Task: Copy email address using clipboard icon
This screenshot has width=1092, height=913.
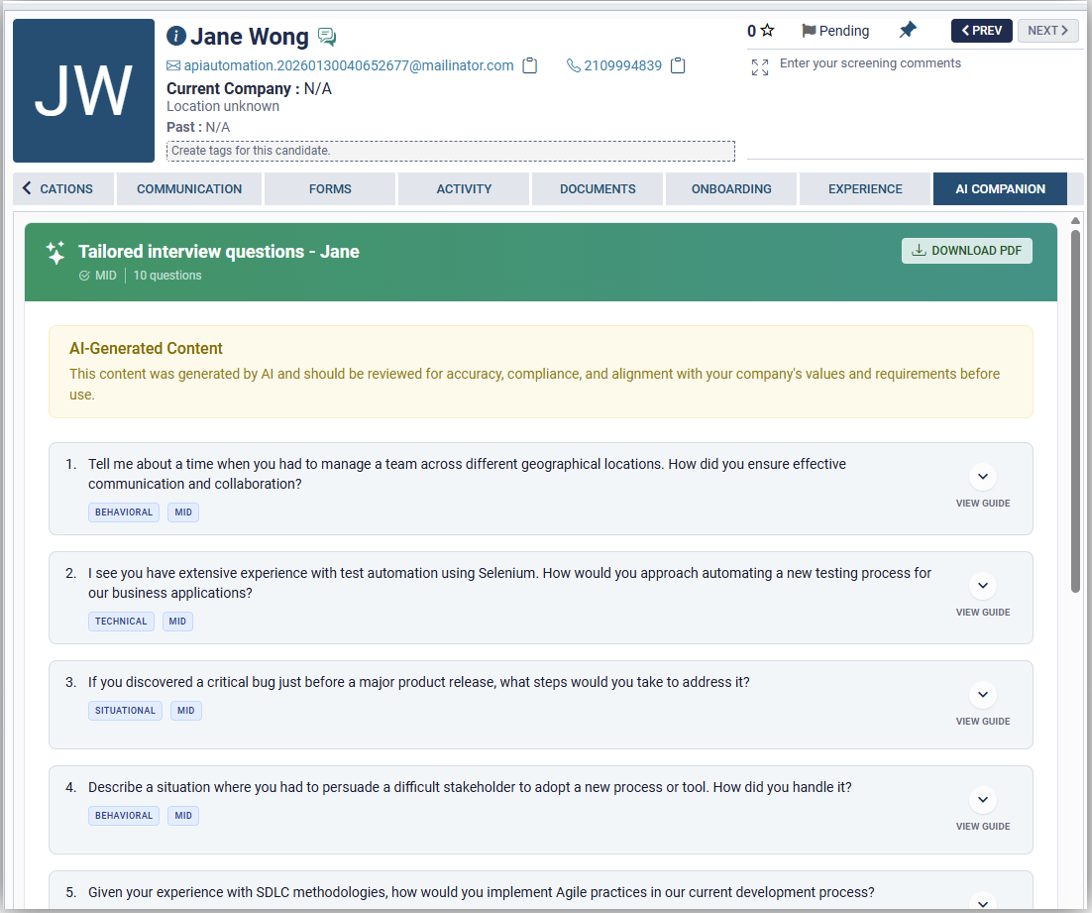Action: 530,66
